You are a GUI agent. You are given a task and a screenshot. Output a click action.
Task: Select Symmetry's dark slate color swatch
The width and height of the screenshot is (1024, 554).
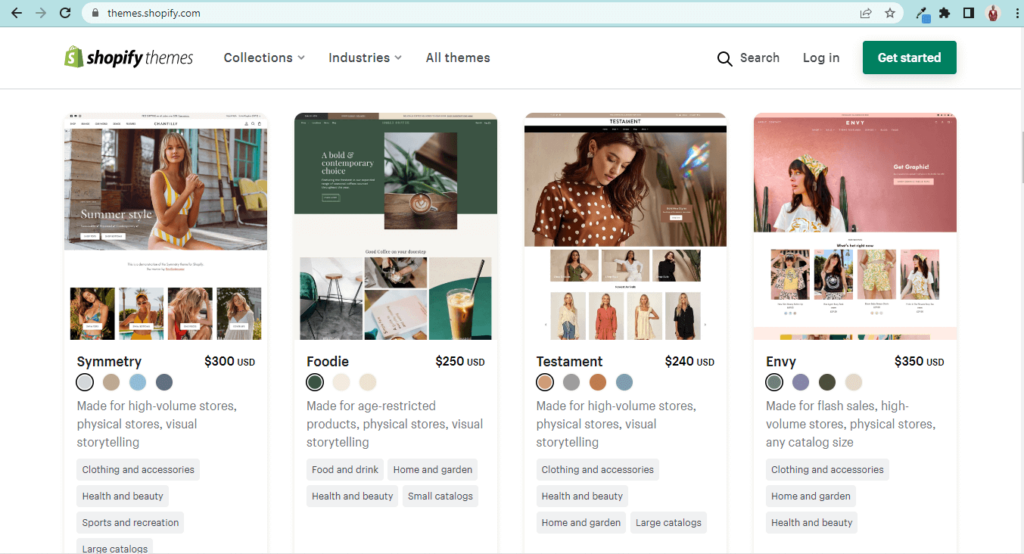pos(164,382)
